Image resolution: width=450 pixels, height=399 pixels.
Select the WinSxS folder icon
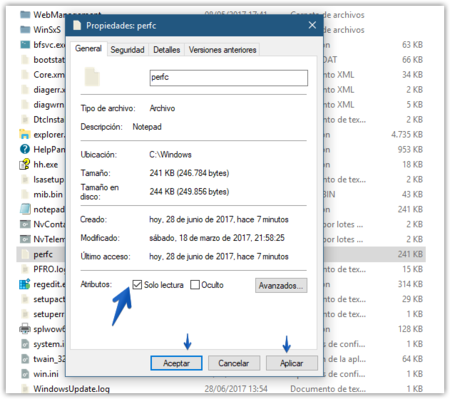[25, 30]
